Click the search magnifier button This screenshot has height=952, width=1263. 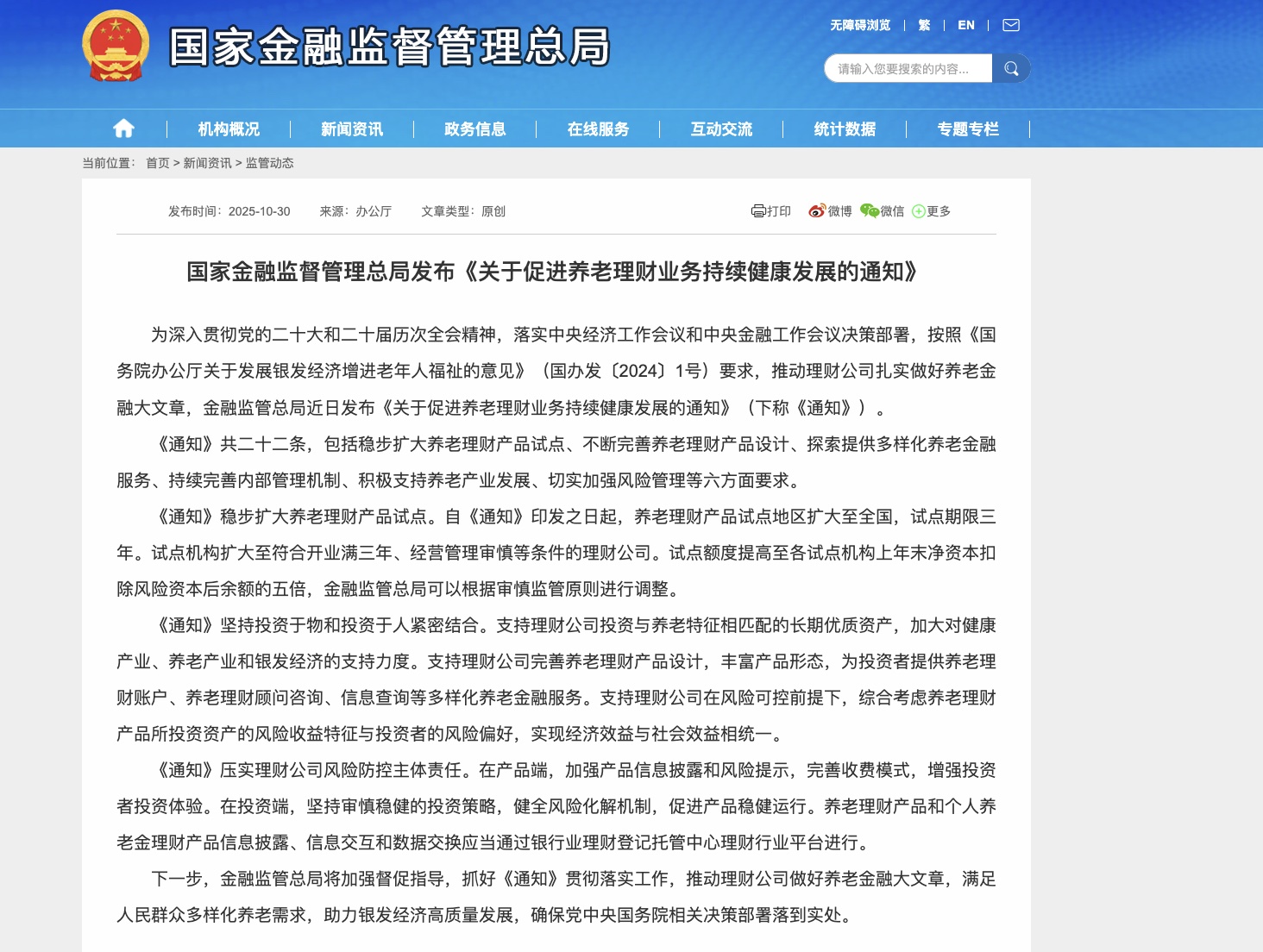coord(1011,68)
